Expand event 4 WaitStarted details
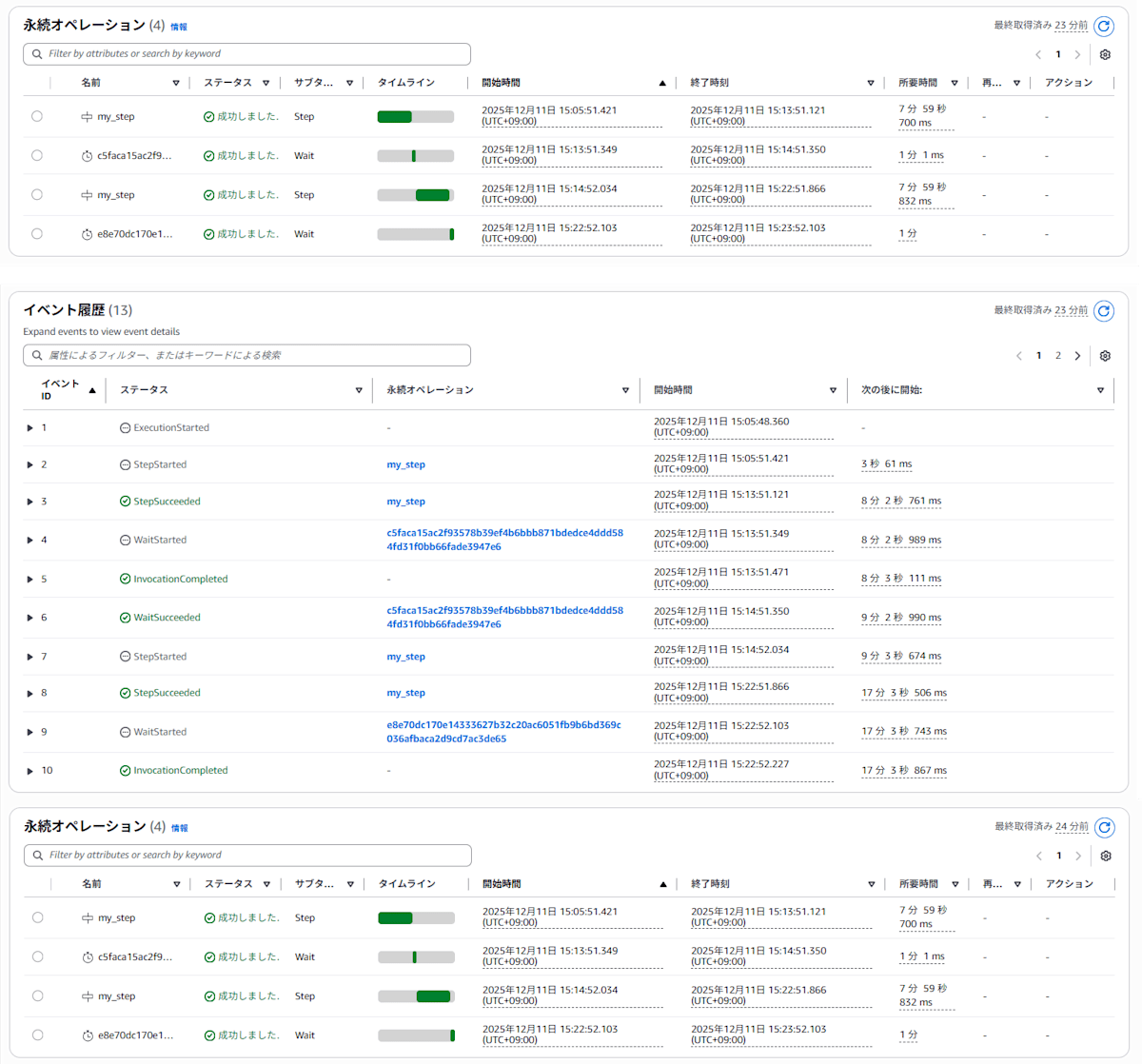 [x=30, y=540]
